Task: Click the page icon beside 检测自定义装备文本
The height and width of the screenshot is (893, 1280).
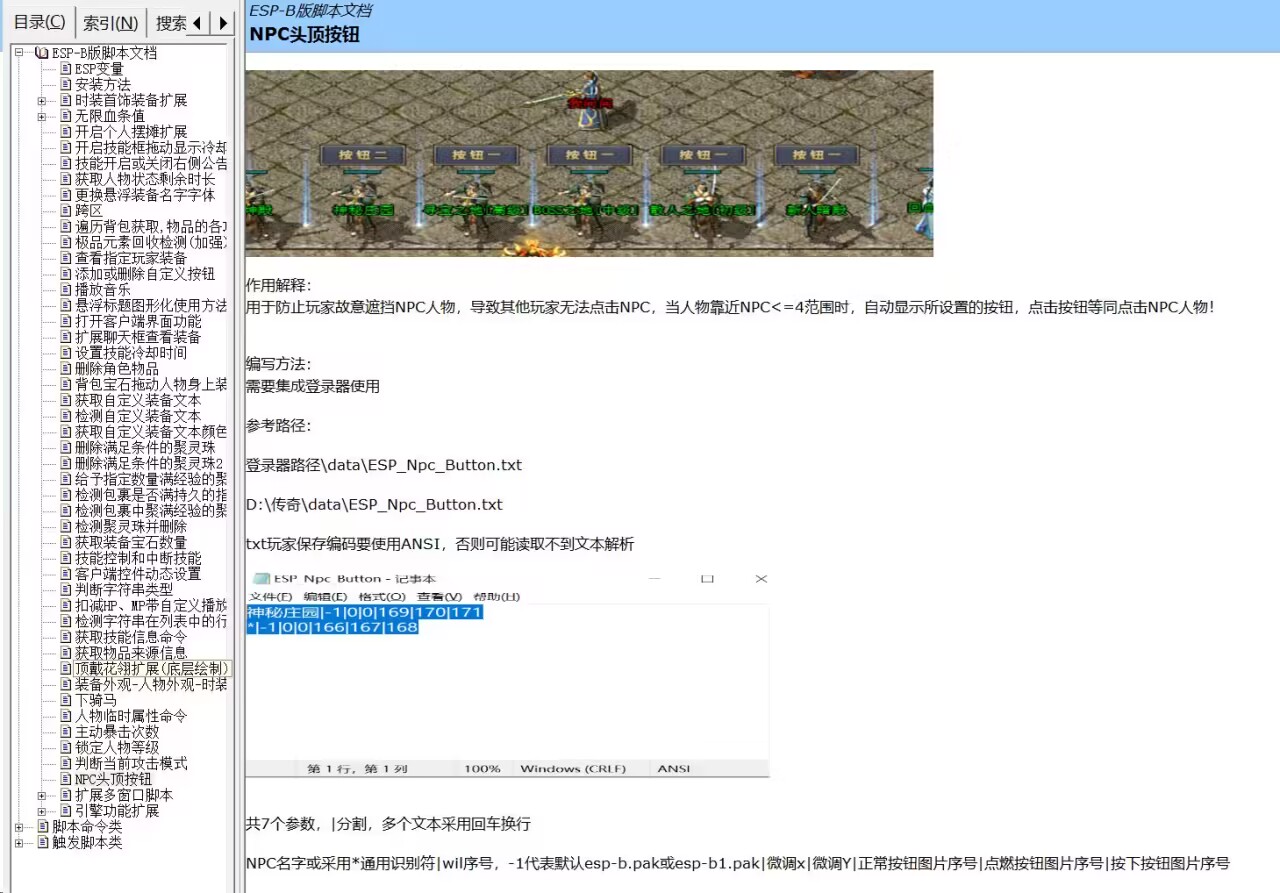Action: click(65, 416)
